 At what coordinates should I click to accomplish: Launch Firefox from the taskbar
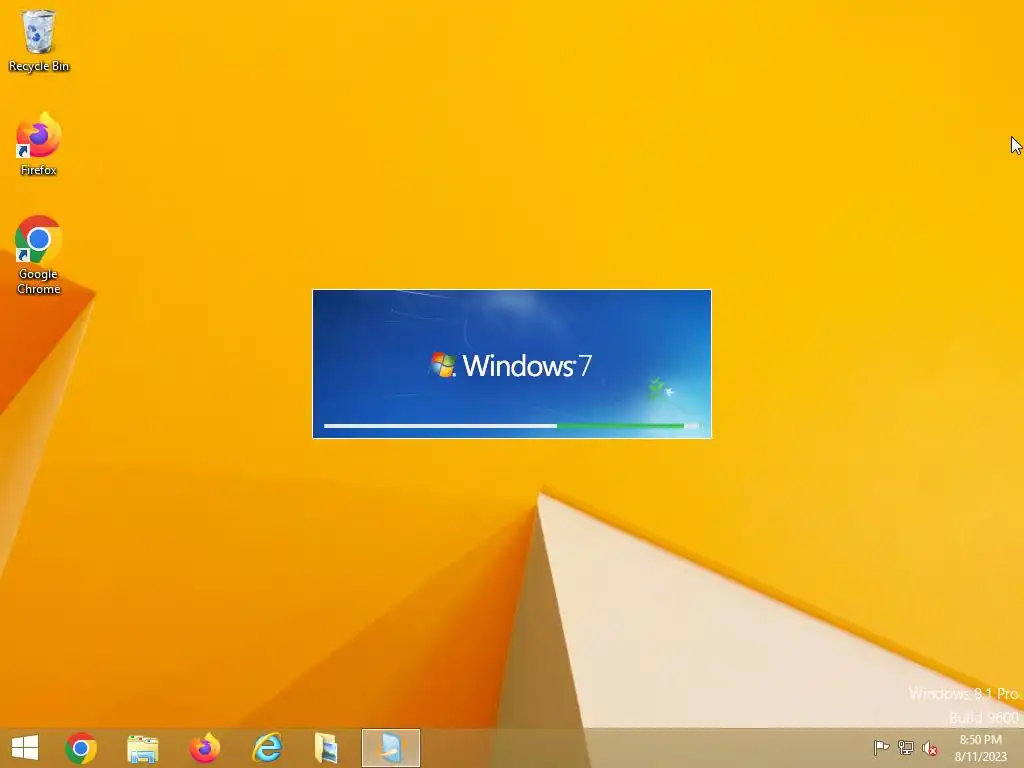coord(204,748)
